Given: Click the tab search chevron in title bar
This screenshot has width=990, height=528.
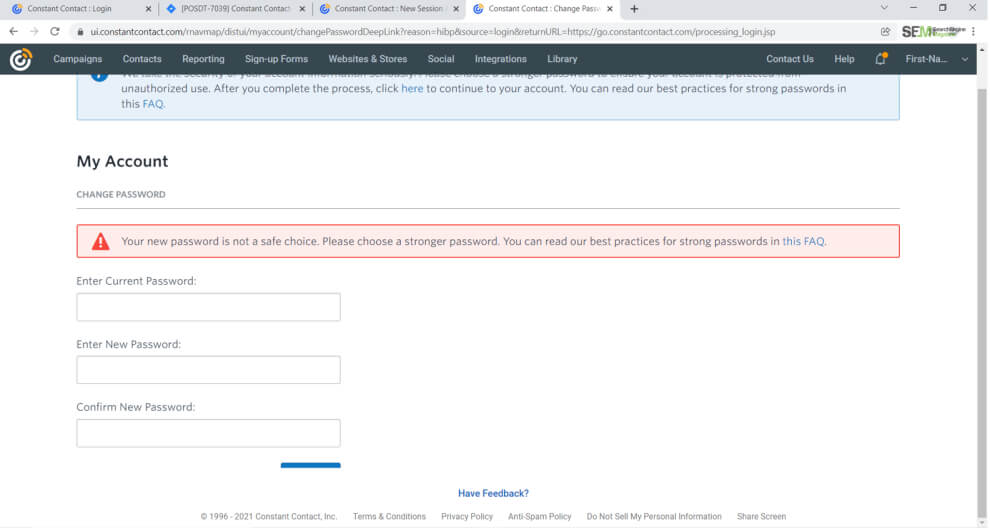Looking at the screenshot, I should click(x=884, y=8).
